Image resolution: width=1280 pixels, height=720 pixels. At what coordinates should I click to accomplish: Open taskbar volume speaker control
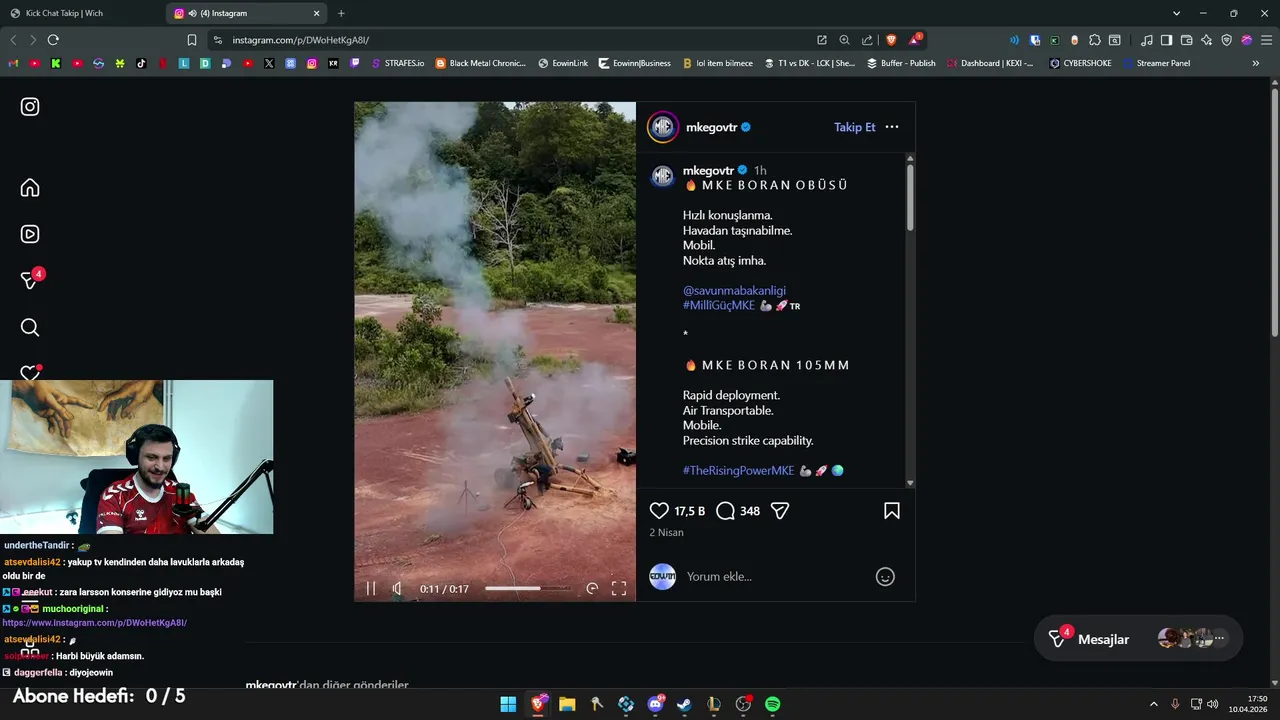click(1213, 704)
